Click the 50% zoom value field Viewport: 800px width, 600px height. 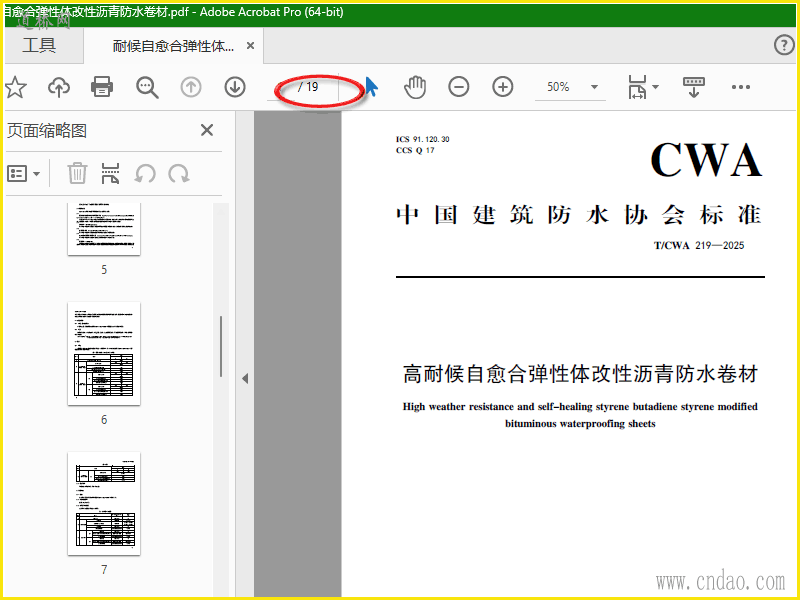click(558, 87)
